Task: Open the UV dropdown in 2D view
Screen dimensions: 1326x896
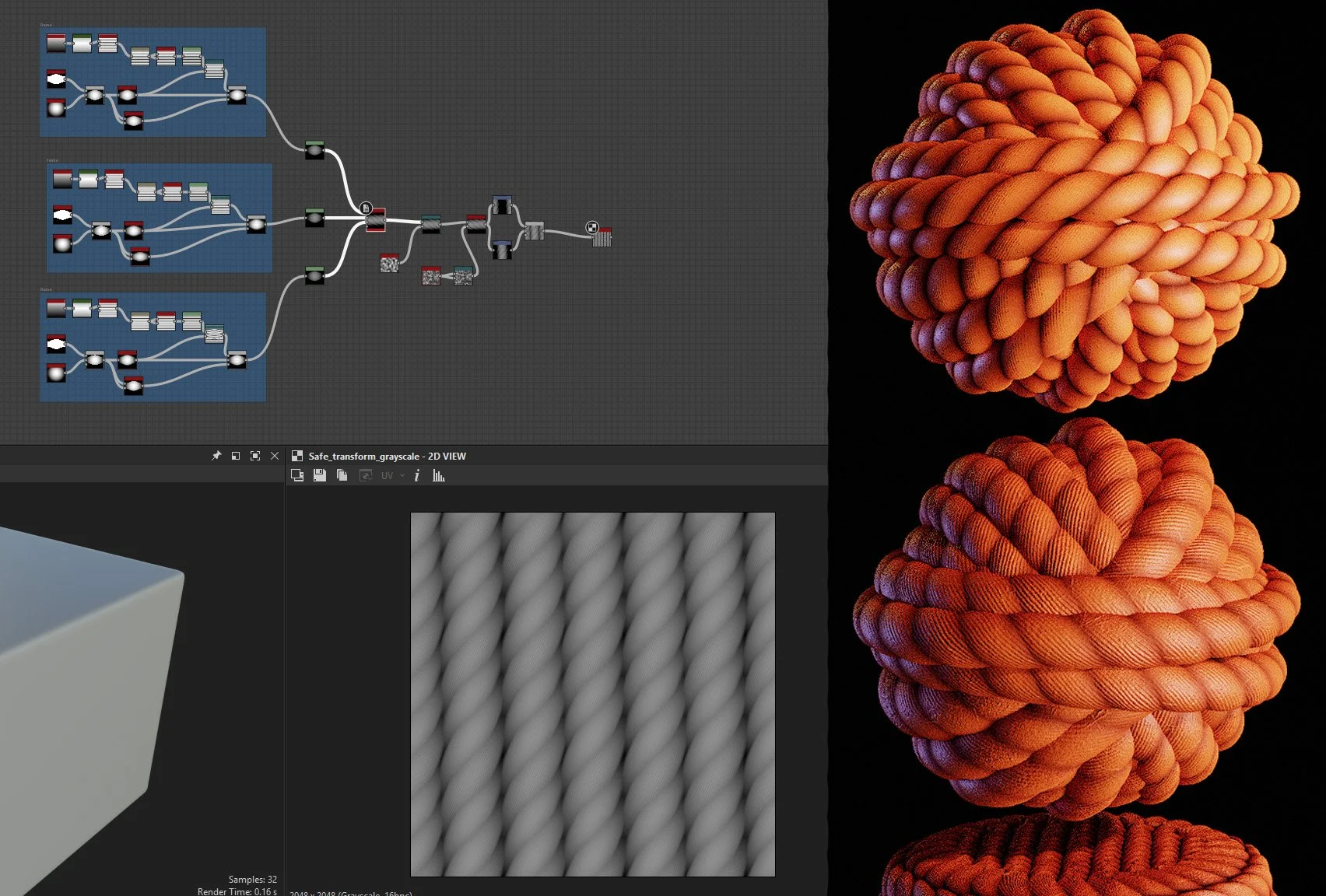Action: point(393,475)
